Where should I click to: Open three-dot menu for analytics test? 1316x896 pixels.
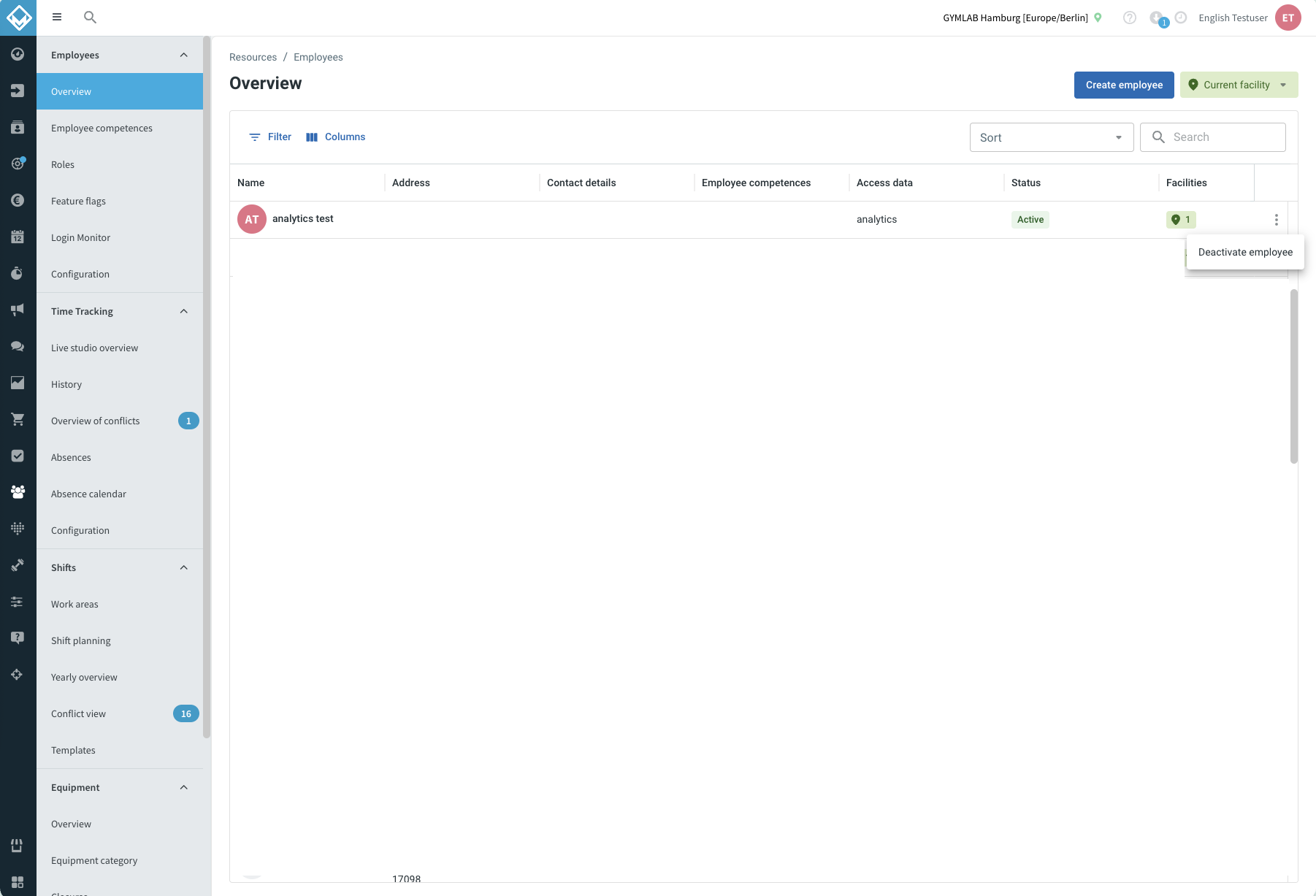tap(1277, 220)
